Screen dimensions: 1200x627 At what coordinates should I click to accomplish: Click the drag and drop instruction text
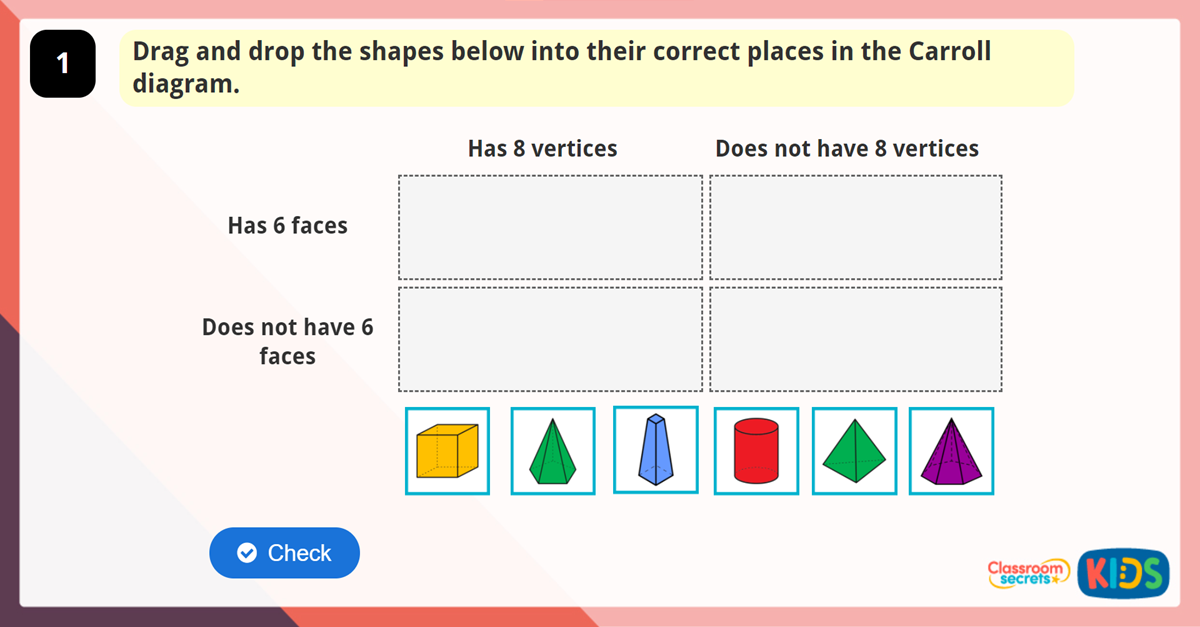pos(561,67)
